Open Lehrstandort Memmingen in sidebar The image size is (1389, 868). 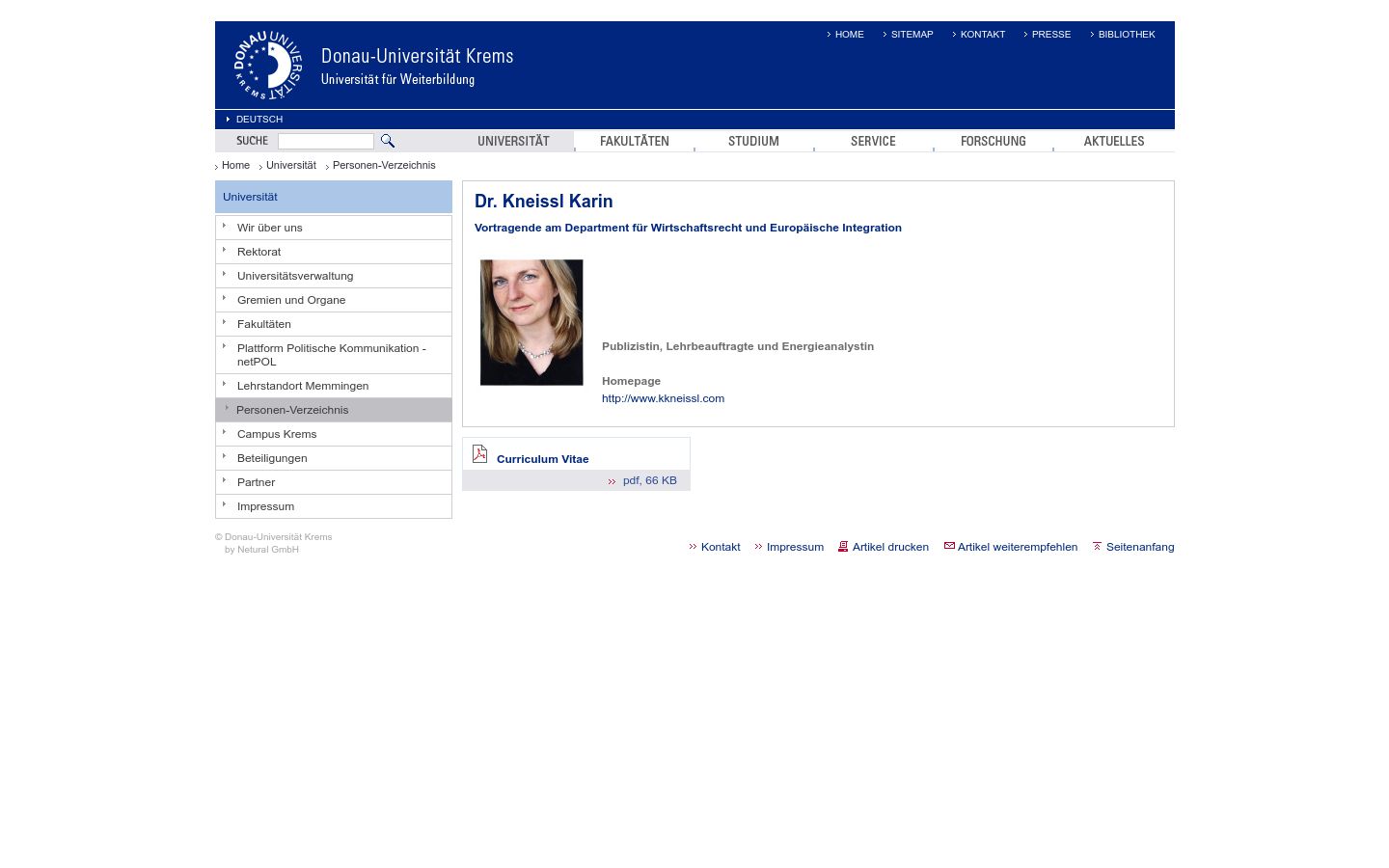coord(334,386)
